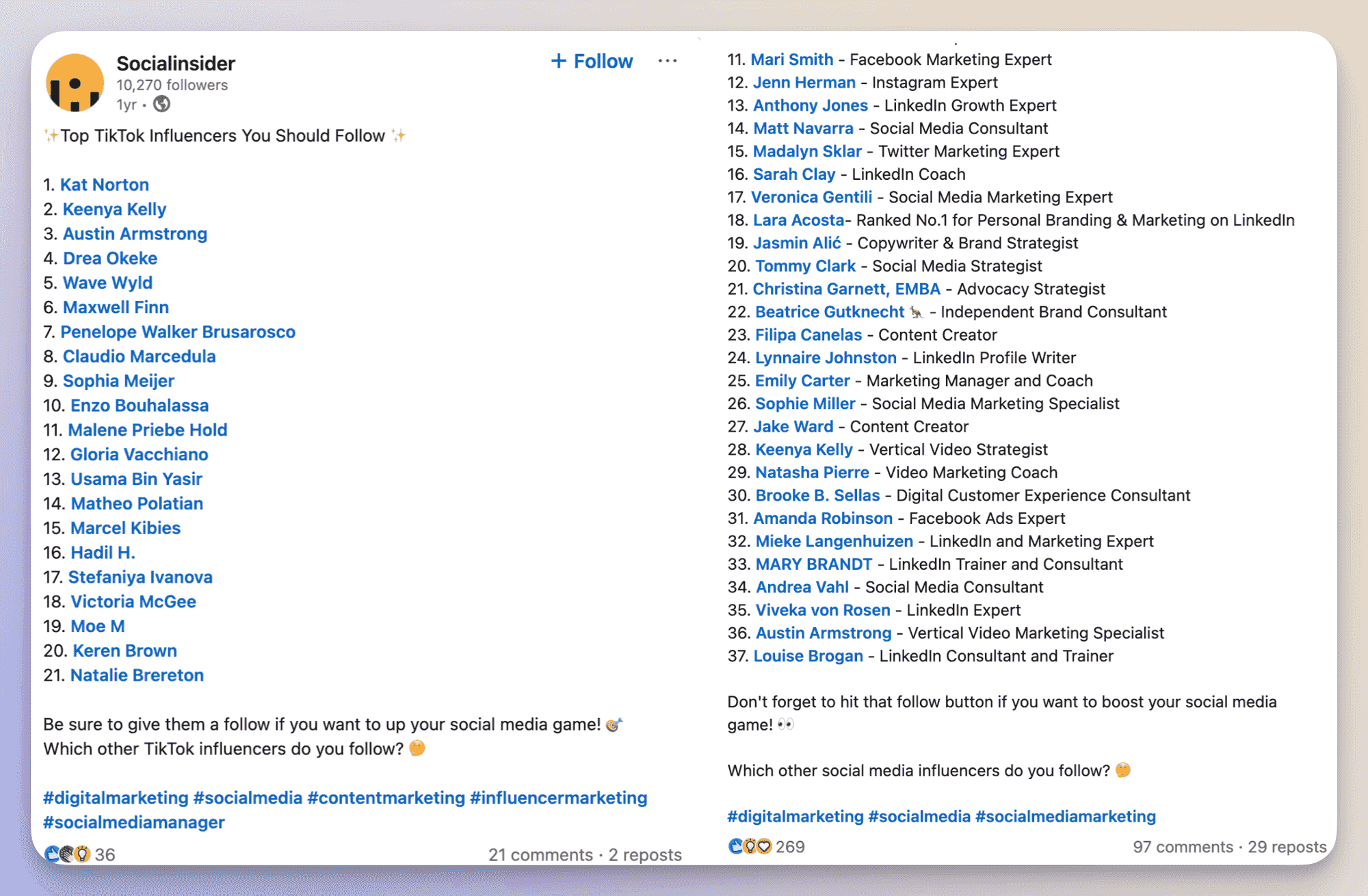Click Matt Navarra's name
The image size is (1368, 896).
coord(803,129)
